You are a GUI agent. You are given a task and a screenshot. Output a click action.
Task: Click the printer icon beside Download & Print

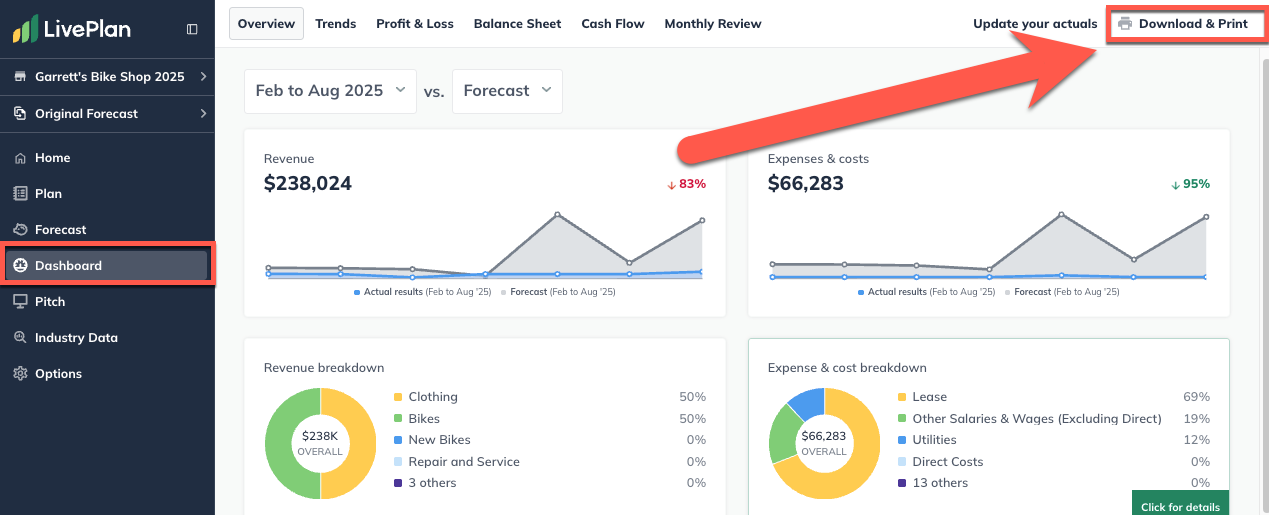(1125, 24)
